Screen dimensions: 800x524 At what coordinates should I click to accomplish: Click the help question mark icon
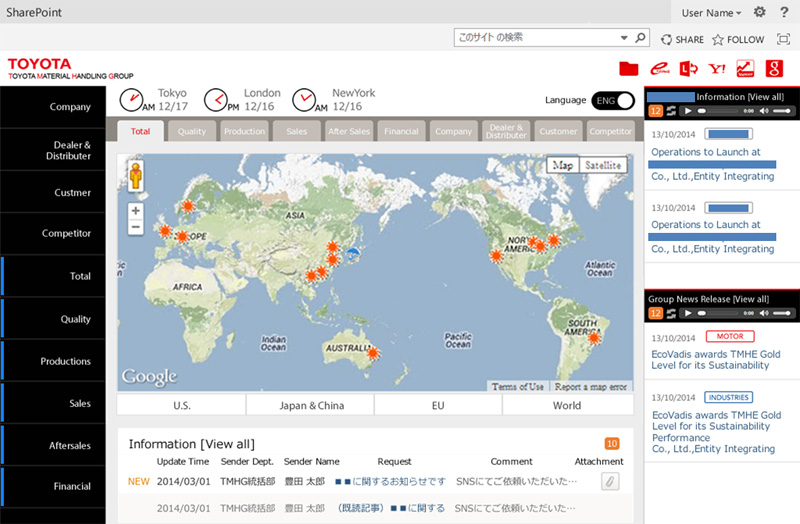pyautogui.click(x=783, y=12)
